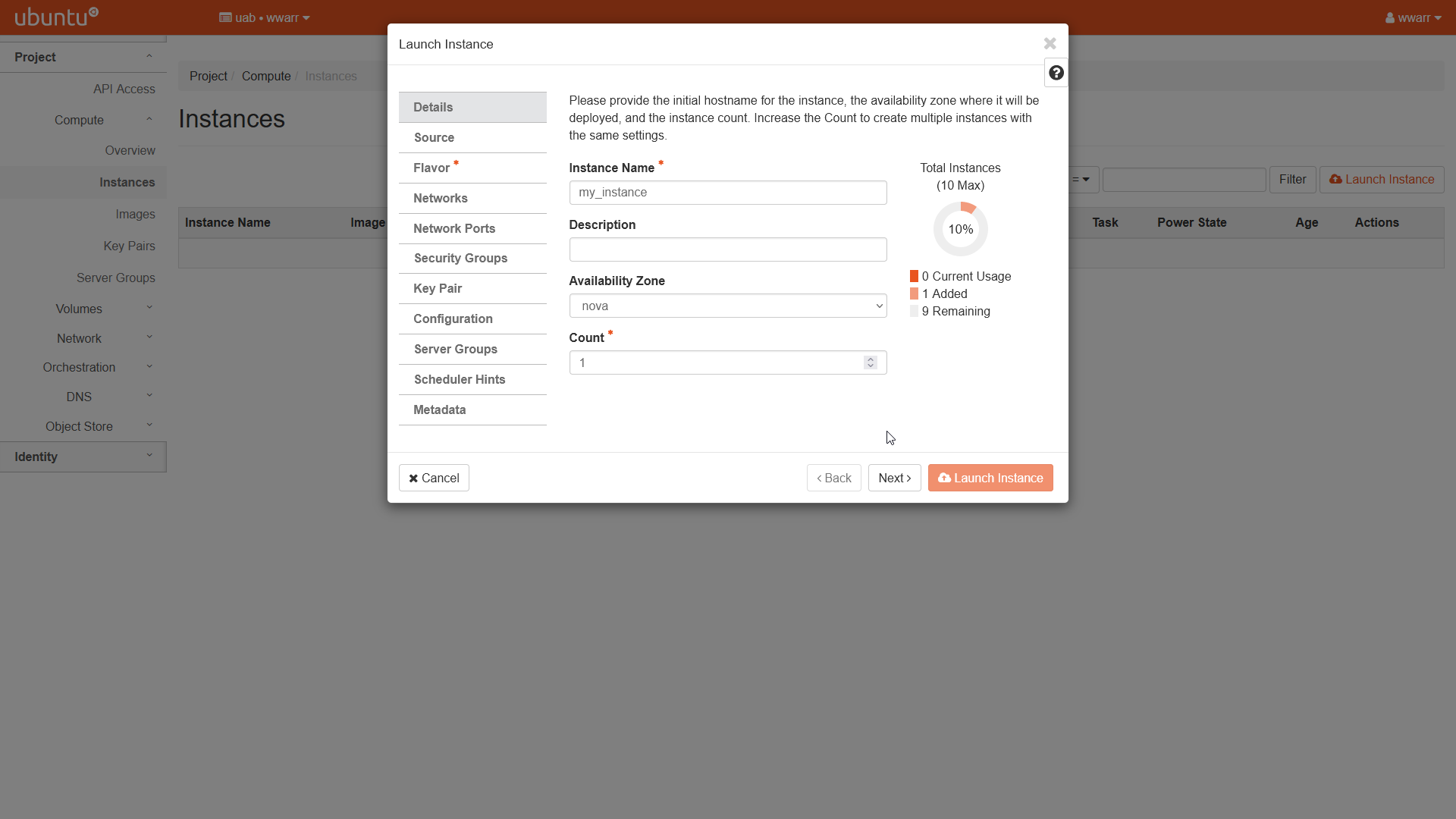The height and width of the screenshot is (819, 1456).
Task: Open Key Pairs in sidebar
Action: (129, 246)
